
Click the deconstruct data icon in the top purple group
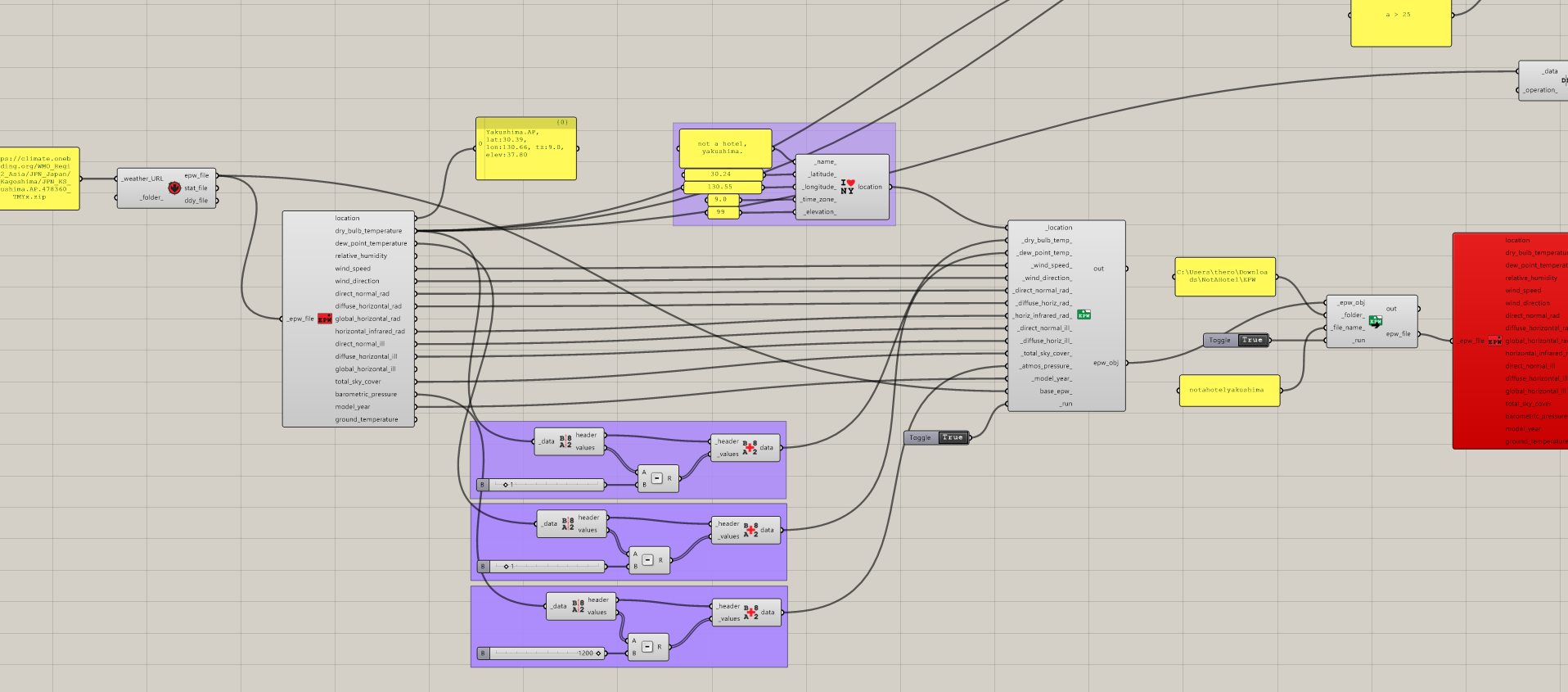565,441
